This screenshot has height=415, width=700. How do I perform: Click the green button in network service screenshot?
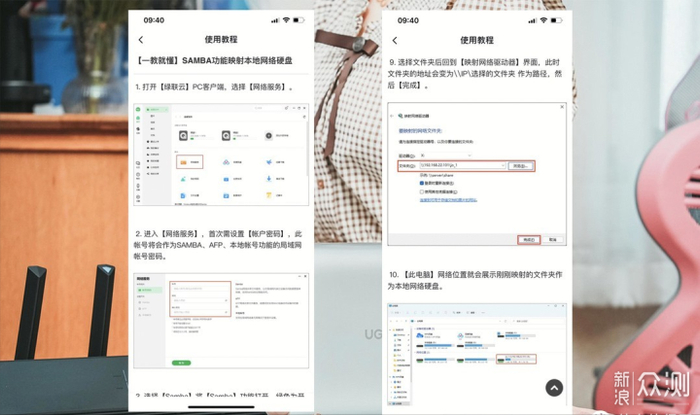[181, 363]
